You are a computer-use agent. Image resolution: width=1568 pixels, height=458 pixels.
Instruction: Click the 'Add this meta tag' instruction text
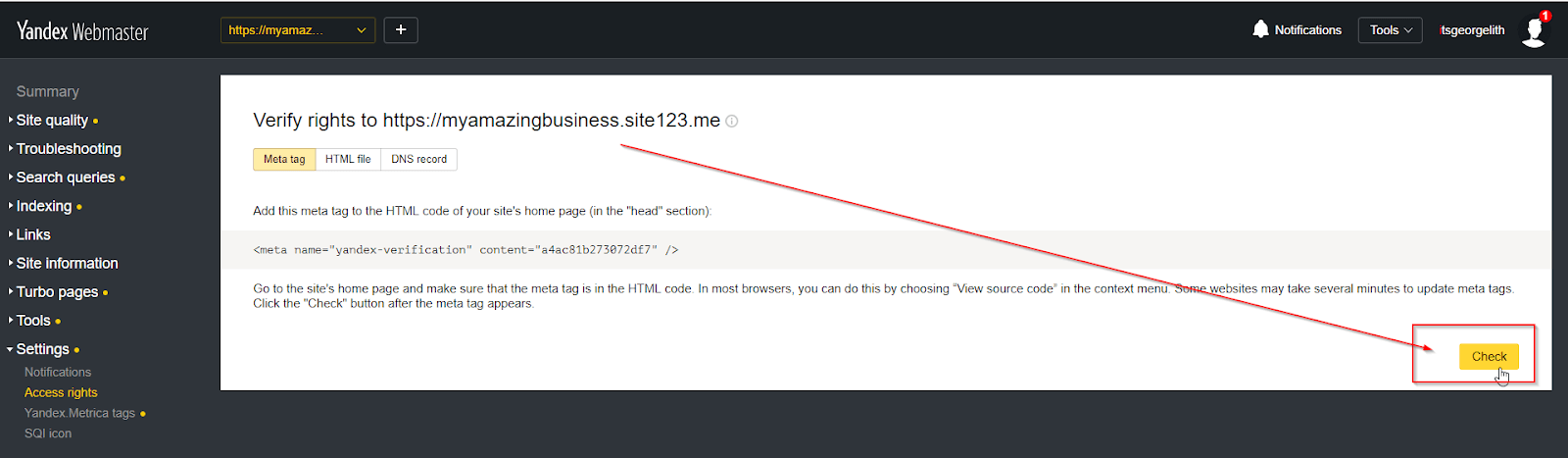click(482, 211)
